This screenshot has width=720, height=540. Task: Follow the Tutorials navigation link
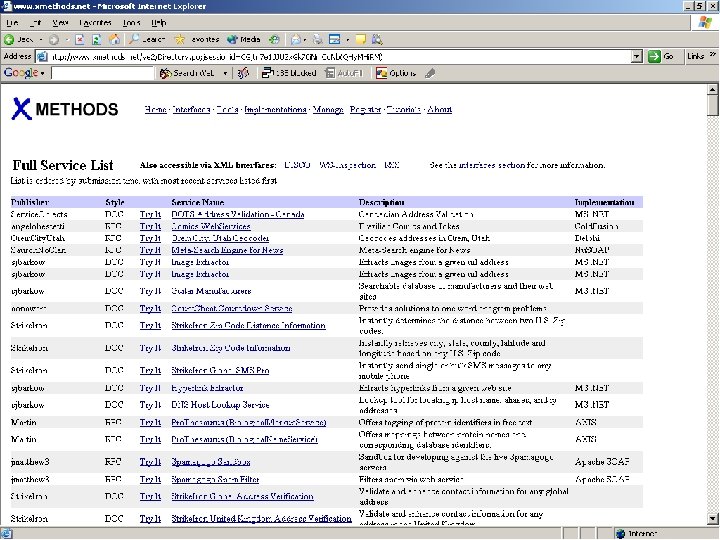coord(403,109)
